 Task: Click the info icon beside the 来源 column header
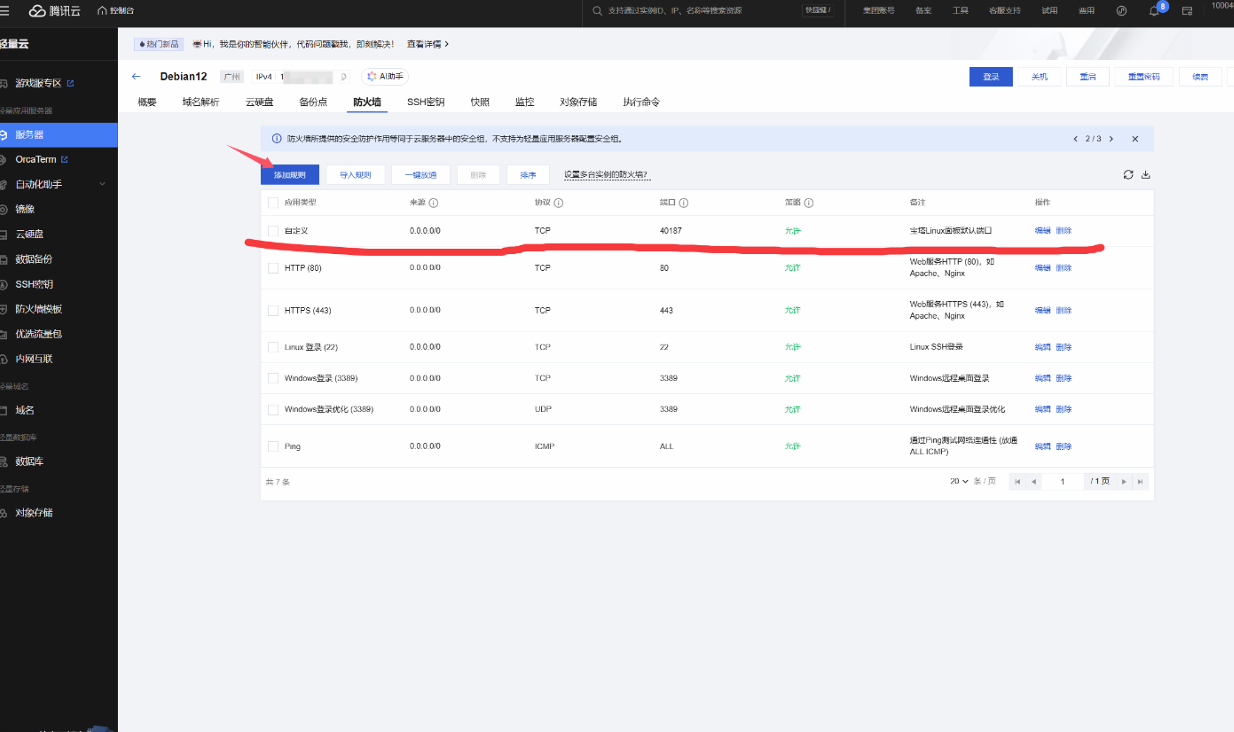point(434,203)
